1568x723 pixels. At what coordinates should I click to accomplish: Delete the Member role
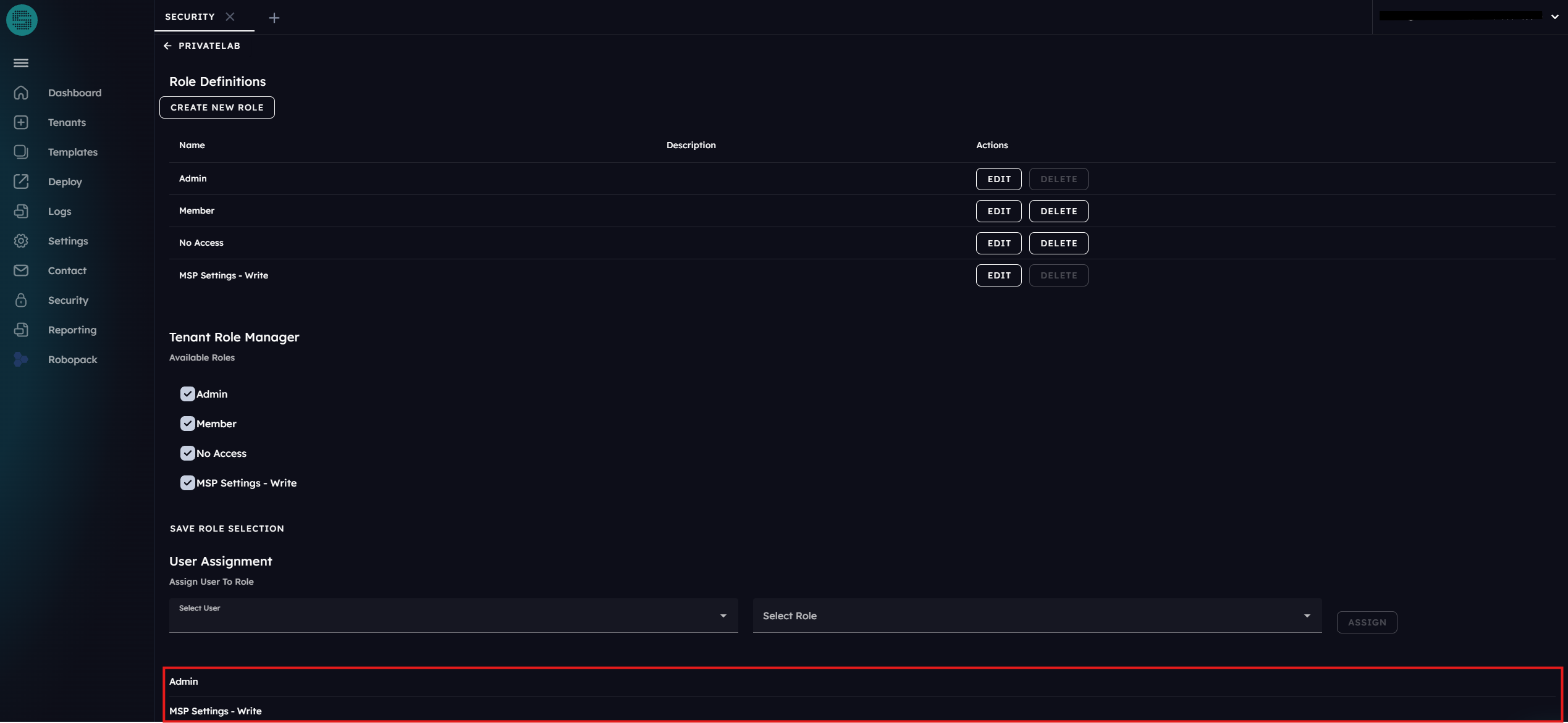1058,211
